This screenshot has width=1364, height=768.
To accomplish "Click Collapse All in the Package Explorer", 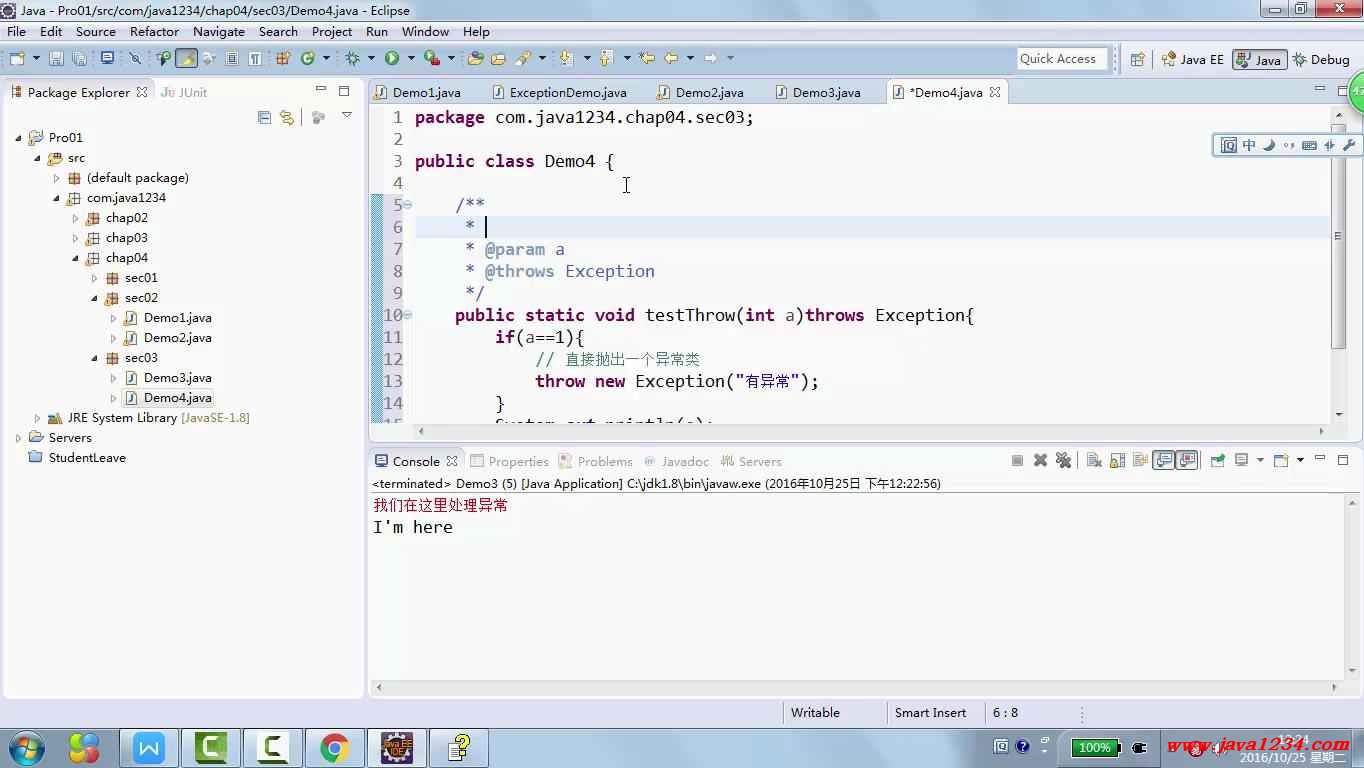I will coord(264,117).
